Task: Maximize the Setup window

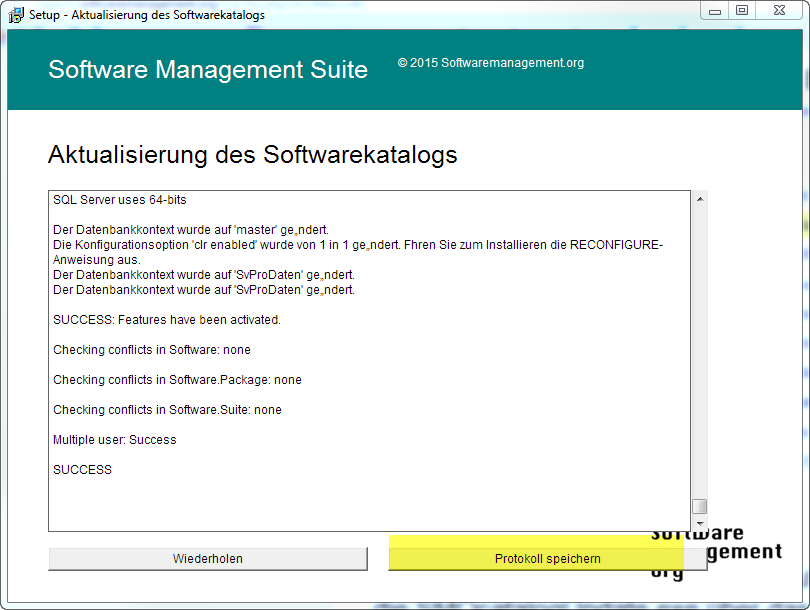Action: [x=741, y=11]
